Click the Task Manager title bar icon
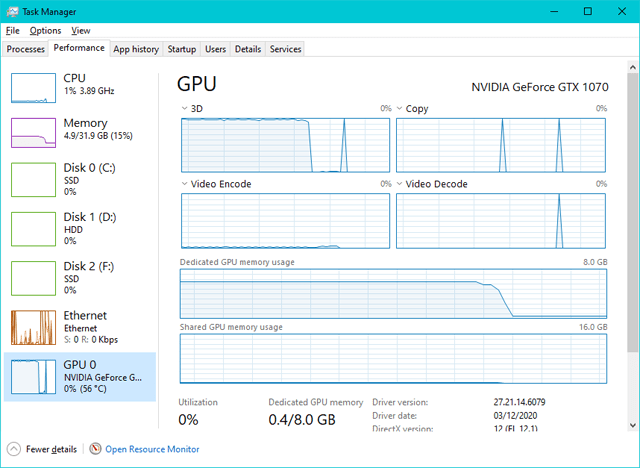The width and height of the screenshot is (640, 468). point(13,11)
